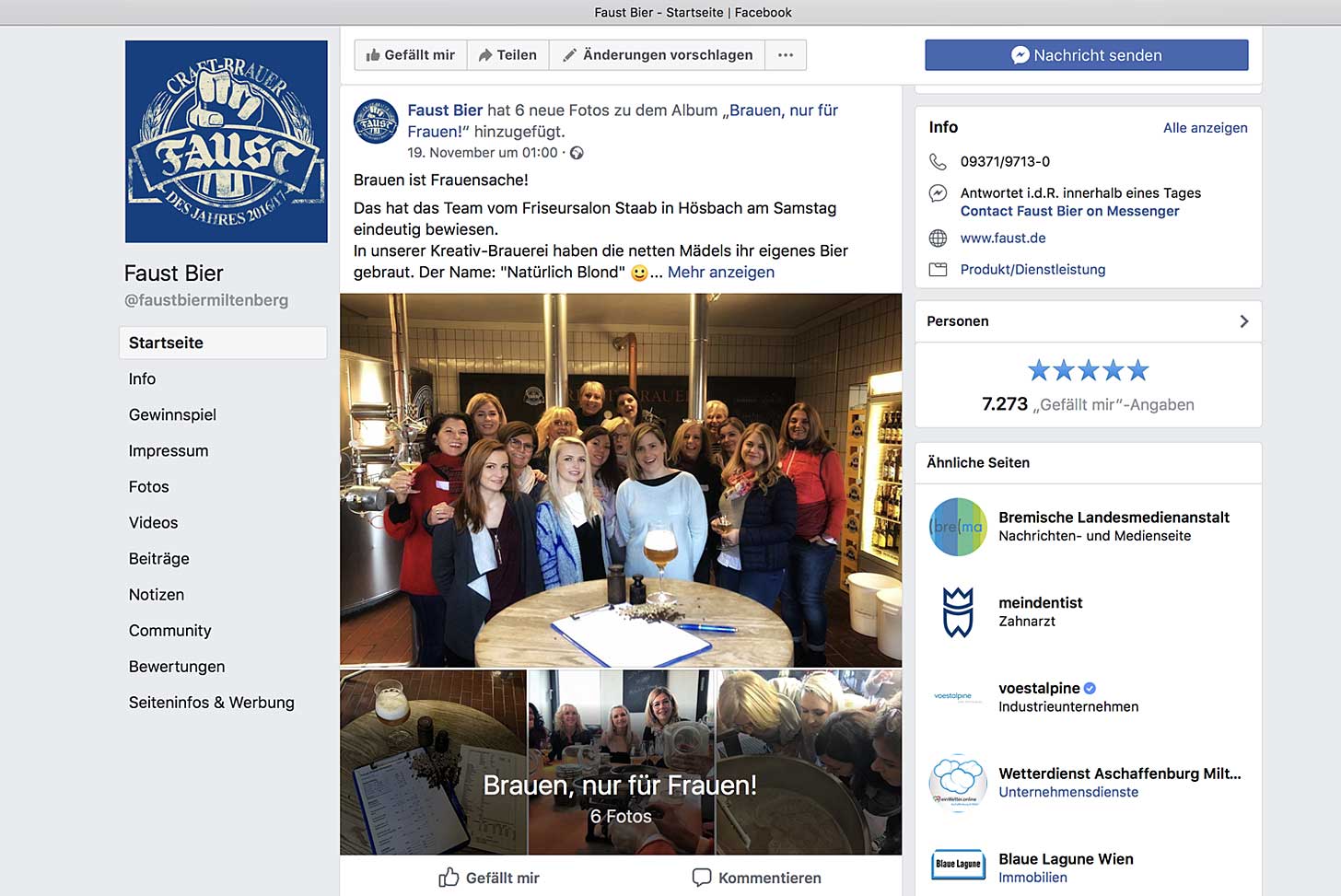Like the page with Gefällt mir button
The height and width of the screenshot is (896, 1341).
point(411,55)
